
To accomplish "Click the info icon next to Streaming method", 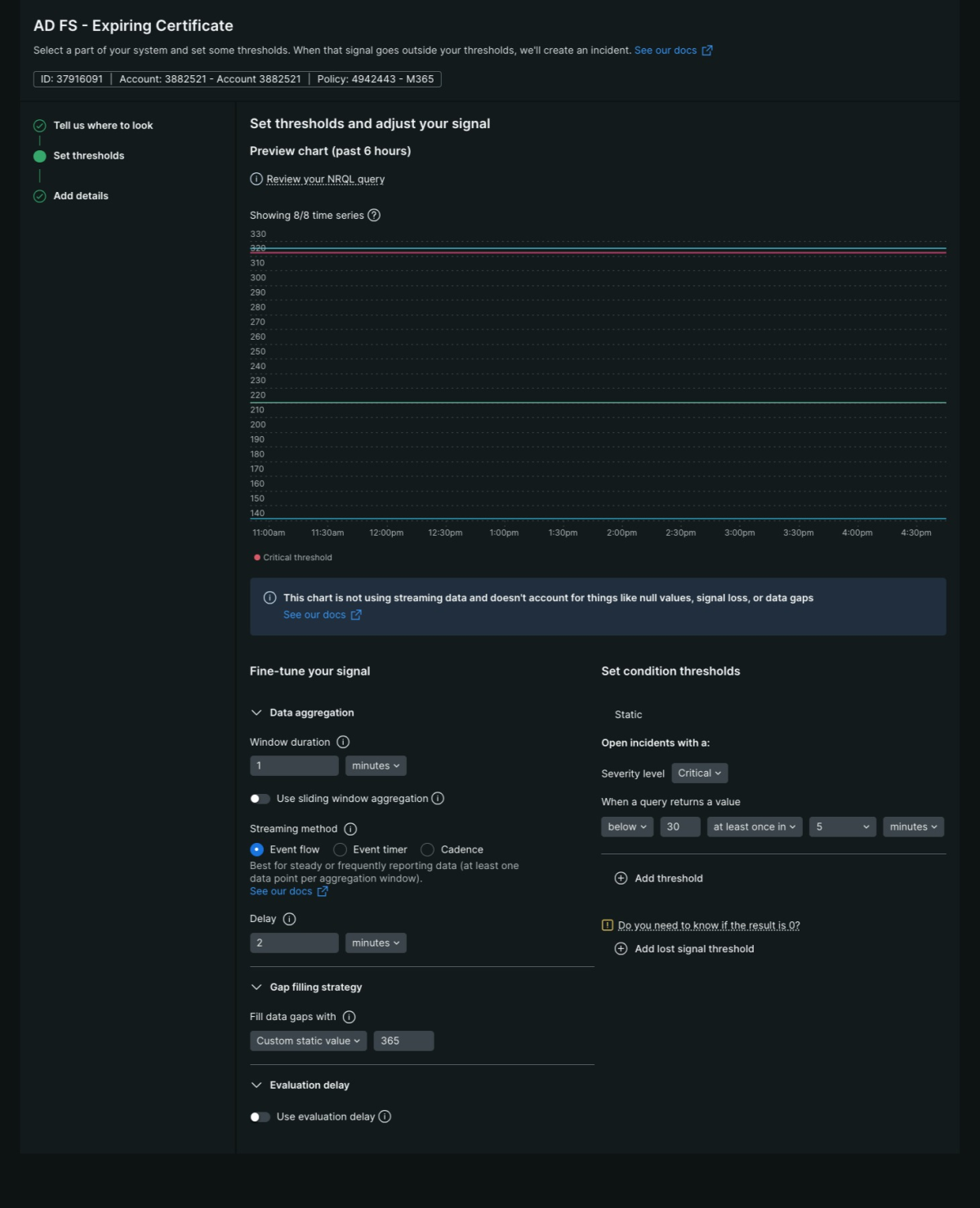I will pyautogui.click(x=350, y=829).
